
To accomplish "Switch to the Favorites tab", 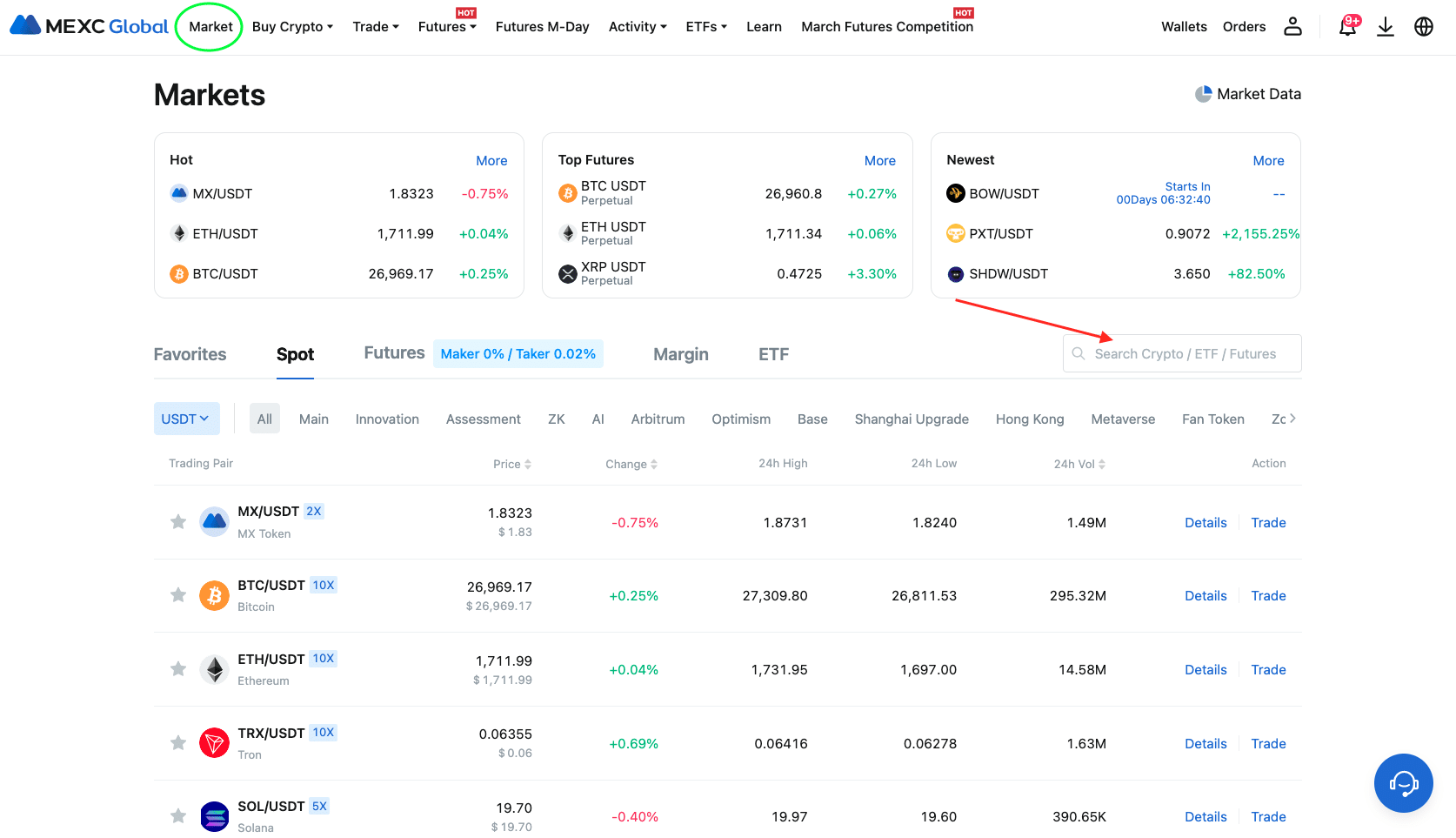I will pyautogui.click(x=190, y=354).
